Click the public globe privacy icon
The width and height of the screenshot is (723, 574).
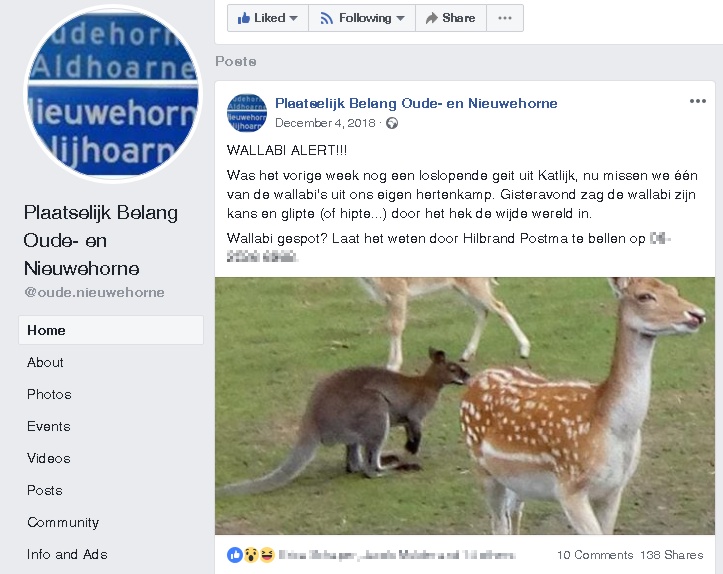pyautogui.click(x=392, y=123)
